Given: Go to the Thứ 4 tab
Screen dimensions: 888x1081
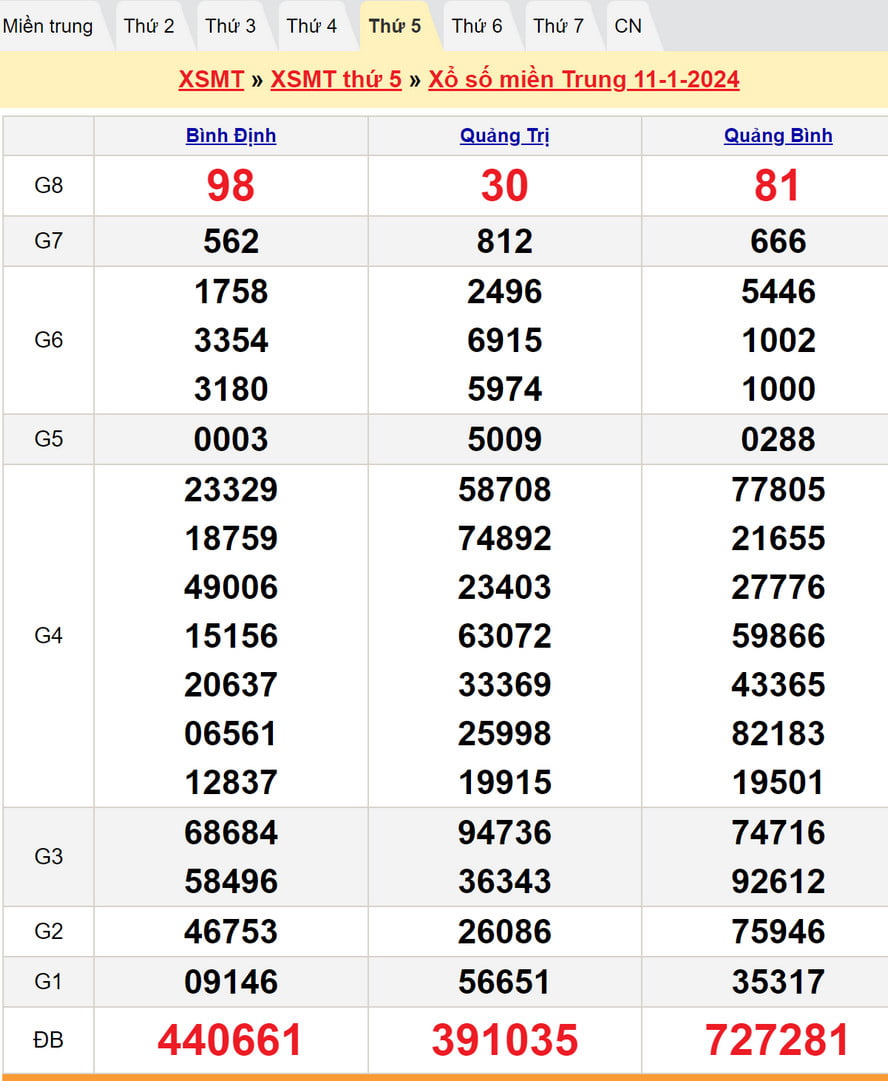Looking at the screenshot, I should click(x=312, y=26).
